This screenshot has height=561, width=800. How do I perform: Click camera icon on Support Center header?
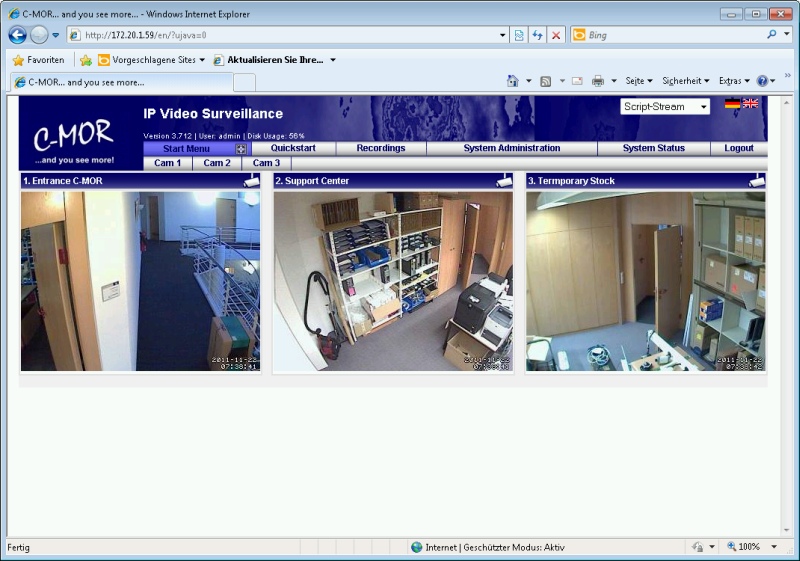(x=504, y=181)
